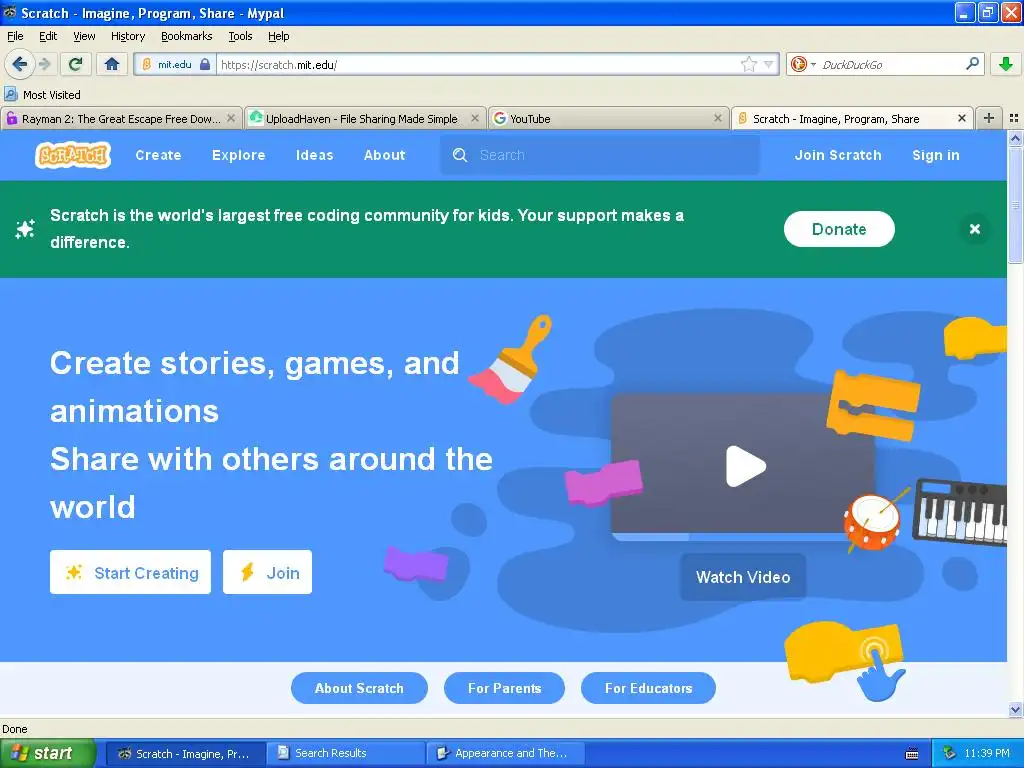
Task: Click the sparkle icon in donation banner
Action: click(25, 229)
